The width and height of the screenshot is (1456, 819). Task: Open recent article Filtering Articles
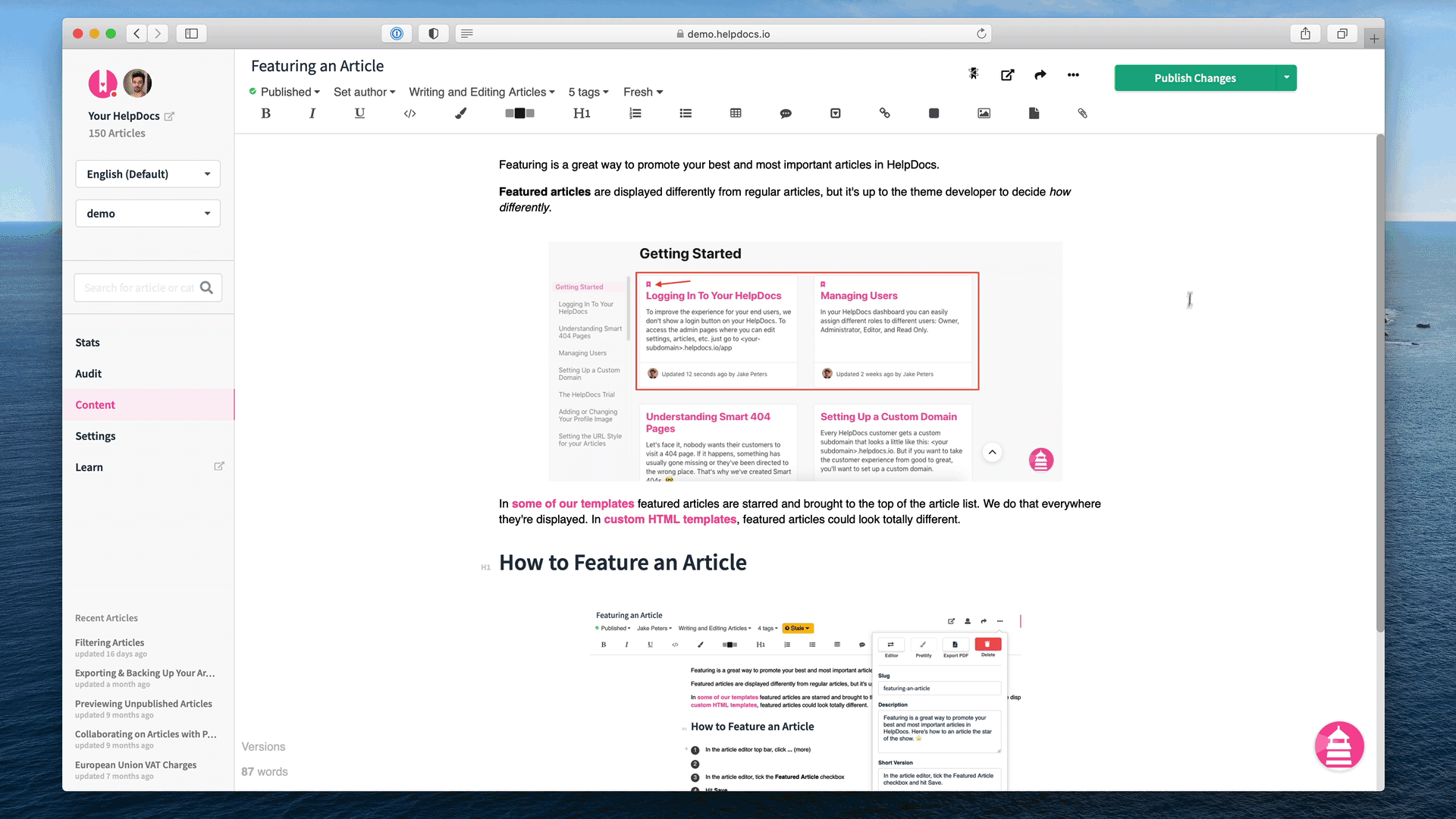[110, 642]
